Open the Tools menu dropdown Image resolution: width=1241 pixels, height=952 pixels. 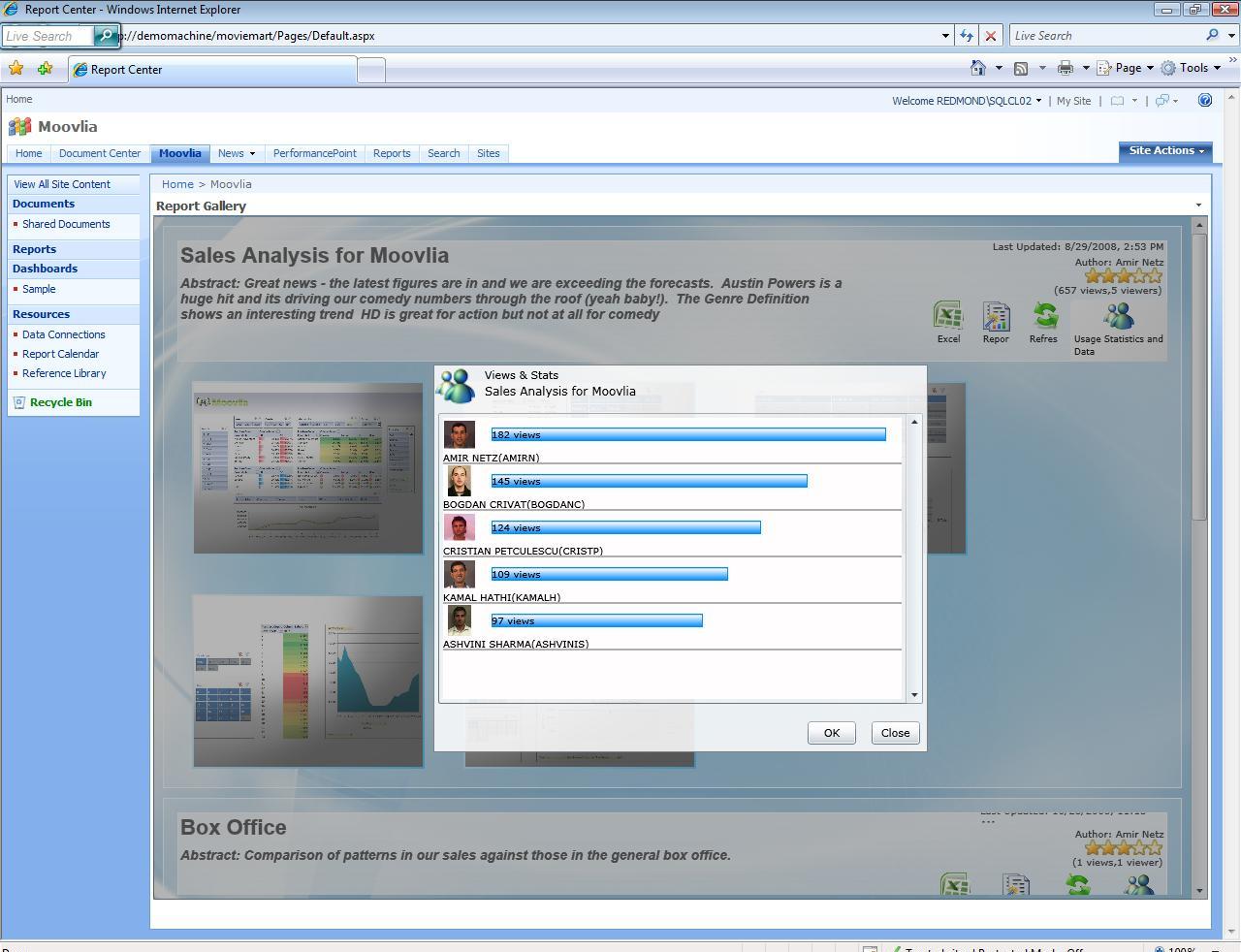coord(1191,68)
